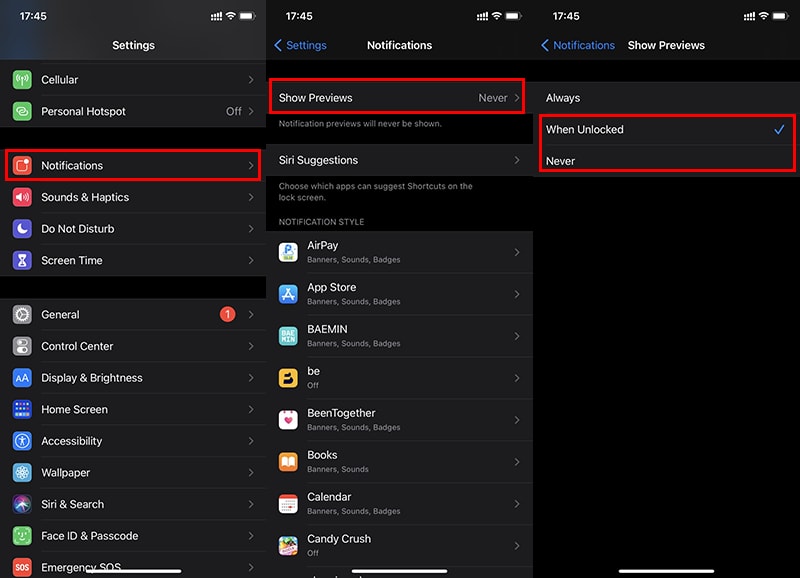Tap the "Accessibility" label
The width and height of the screenshot is (800, 578).
point(71,441)
